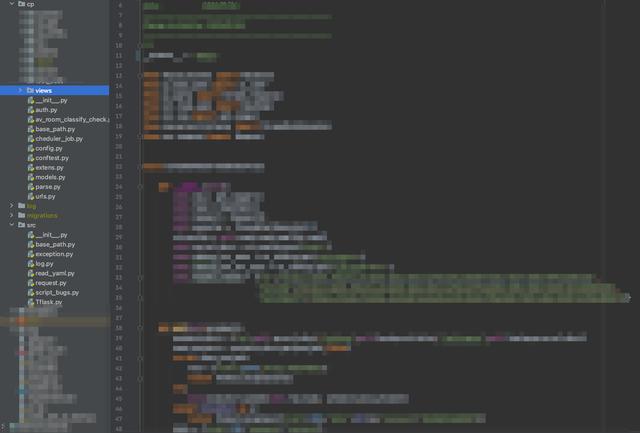Click the Python icon next to log.py
Screen dimensions: 640x433
click(x=31, y=264)
